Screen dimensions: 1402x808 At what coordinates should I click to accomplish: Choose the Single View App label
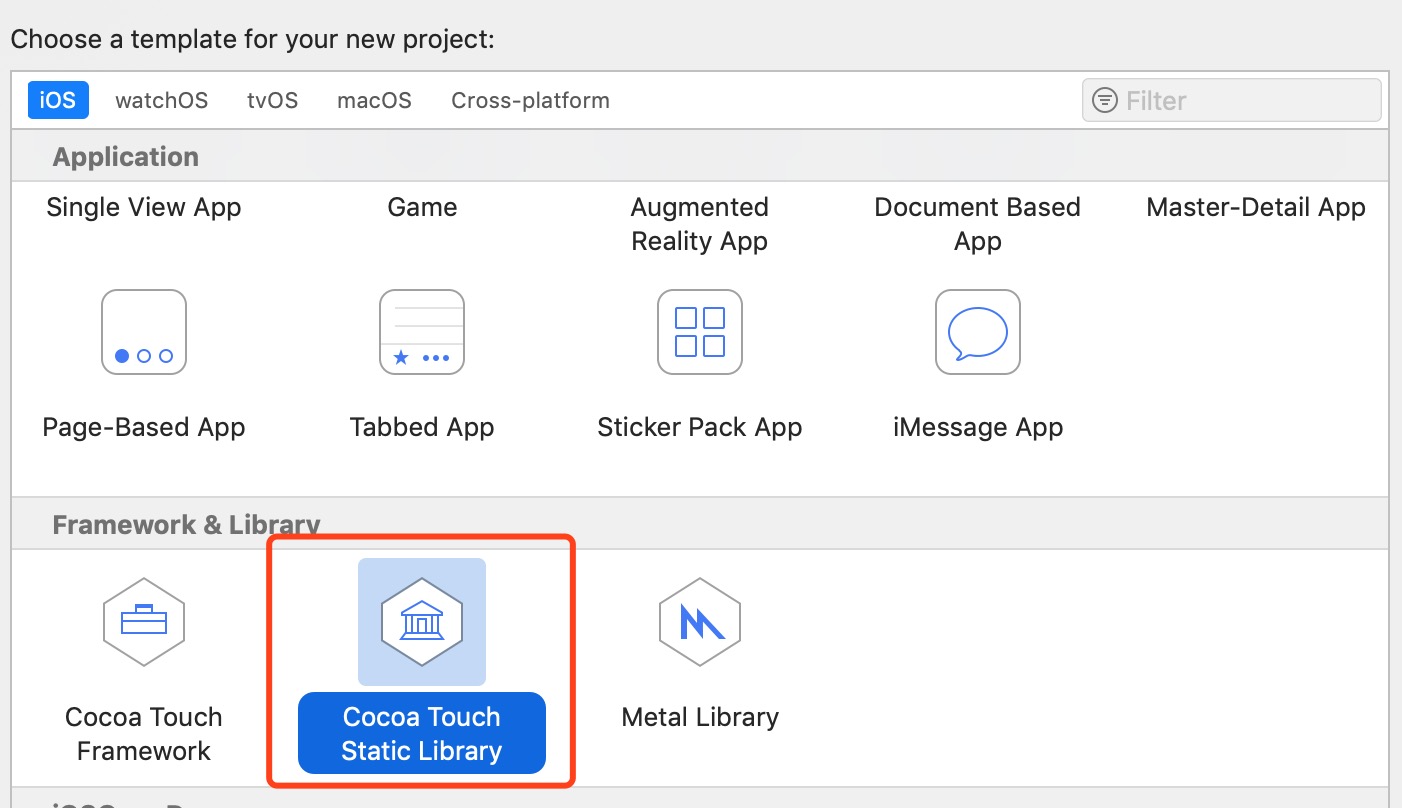144,207
